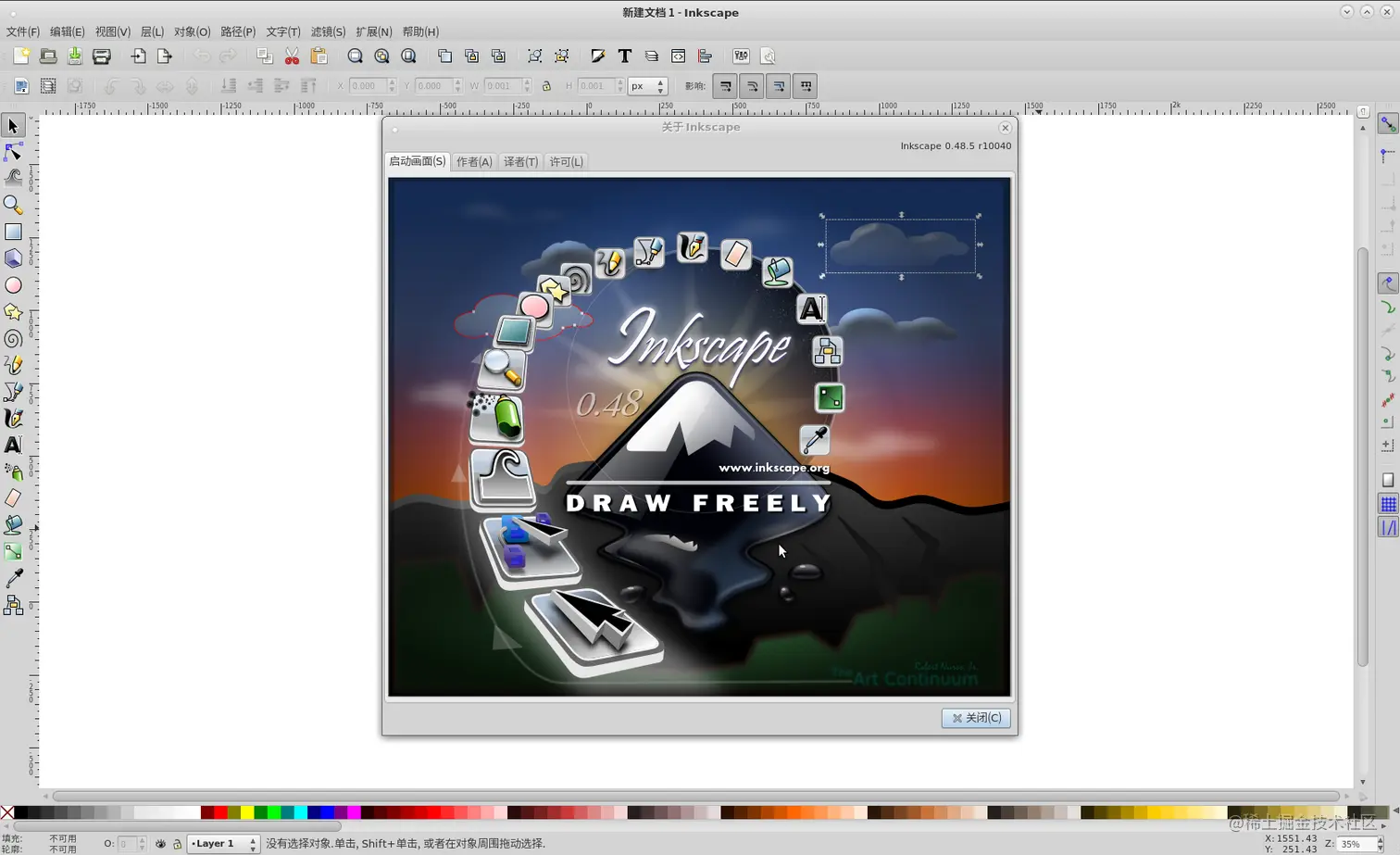Close the About Inkscape dialog via X
The height and width of the screenshot is (855, 1400).
point(1005,128)
